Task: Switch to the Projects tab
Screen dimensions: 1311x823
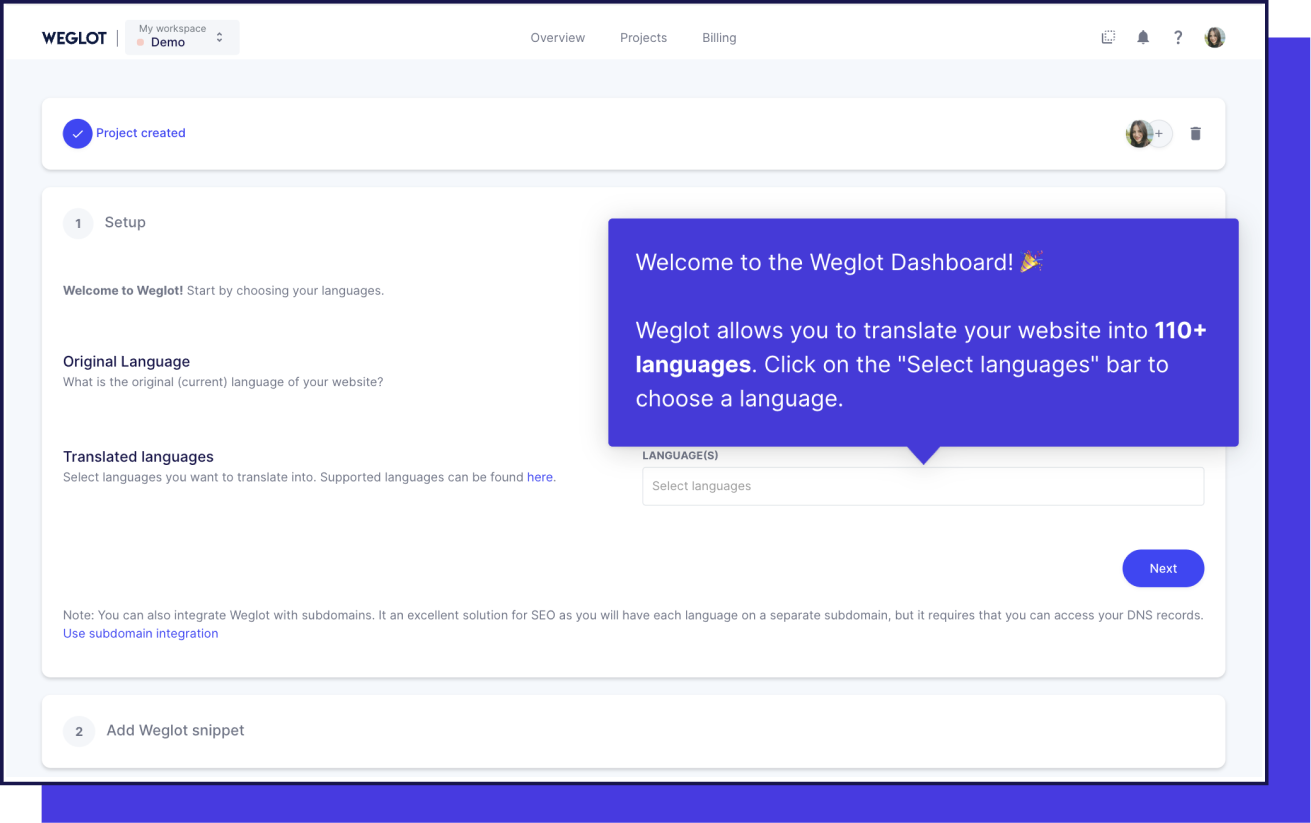Action: point(643,37)
